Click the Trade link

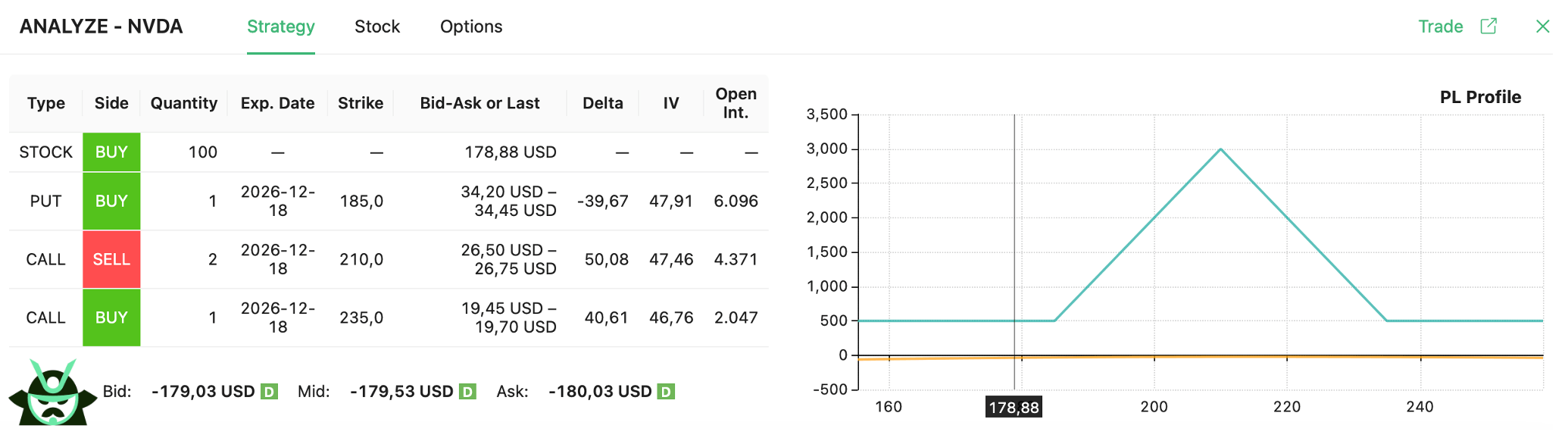(1440, 27)
